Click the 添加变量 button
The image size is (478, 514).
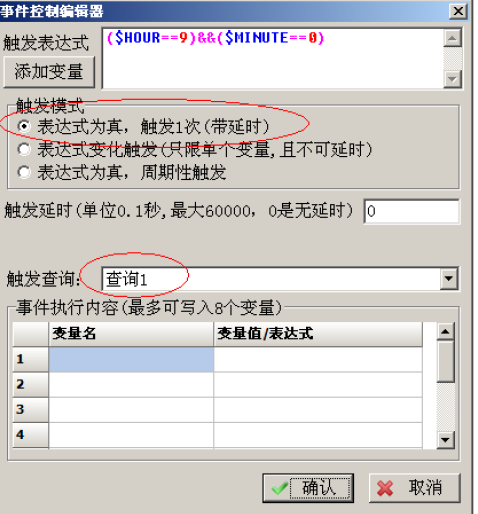pyautogui.click(x=49, y=72)
